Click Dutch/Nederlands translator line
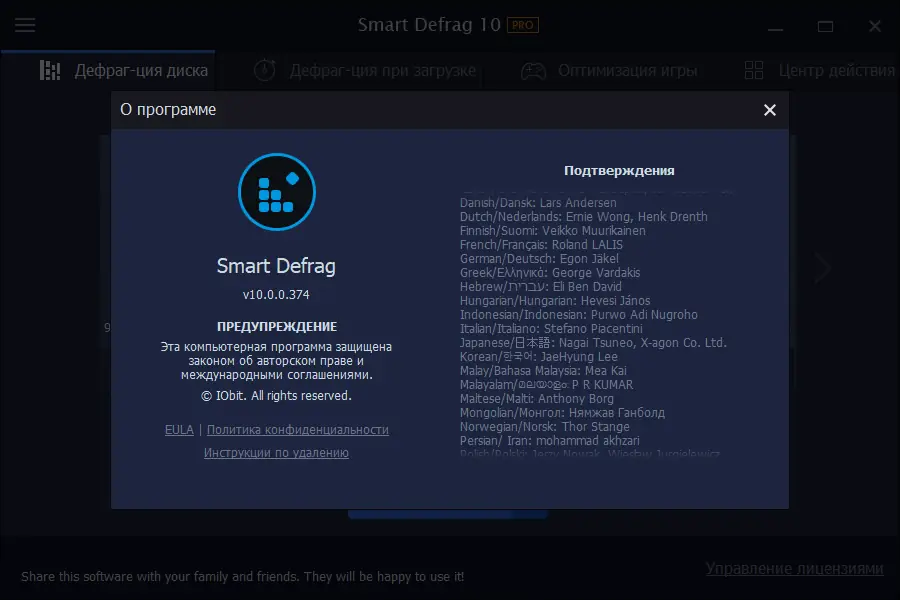Image resolution: width=900 pixels, height=600 pixels. (x=584, y=217)
